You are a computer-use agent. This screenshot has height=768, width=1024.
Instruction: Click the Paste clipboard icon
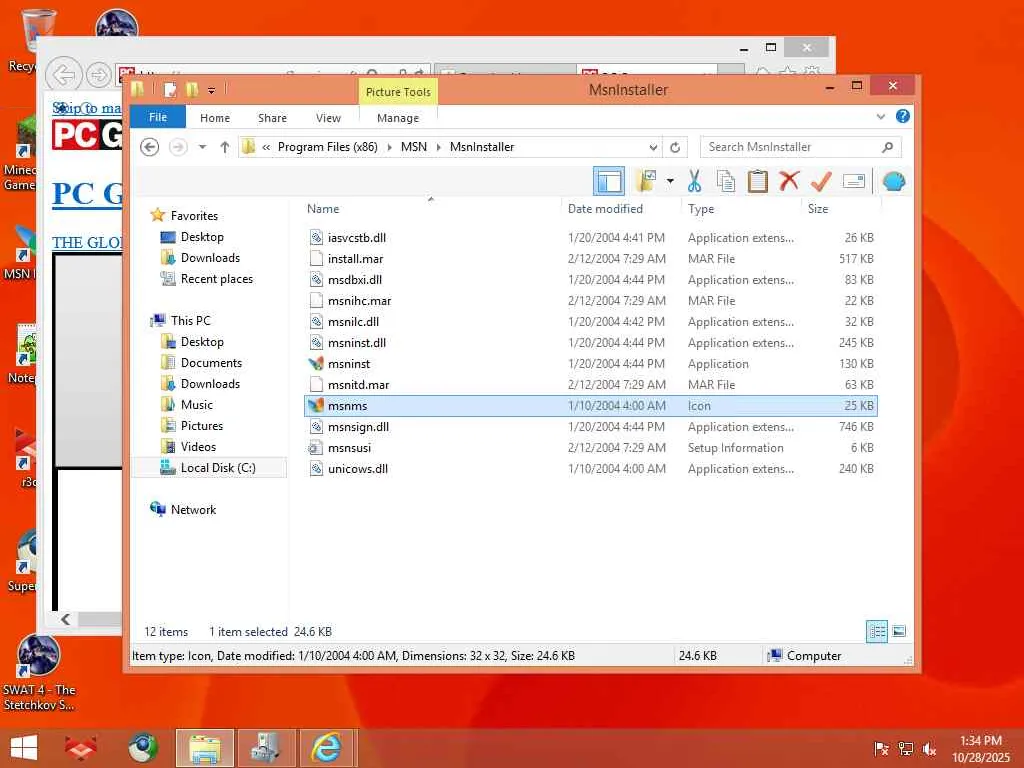pos(757,181)
